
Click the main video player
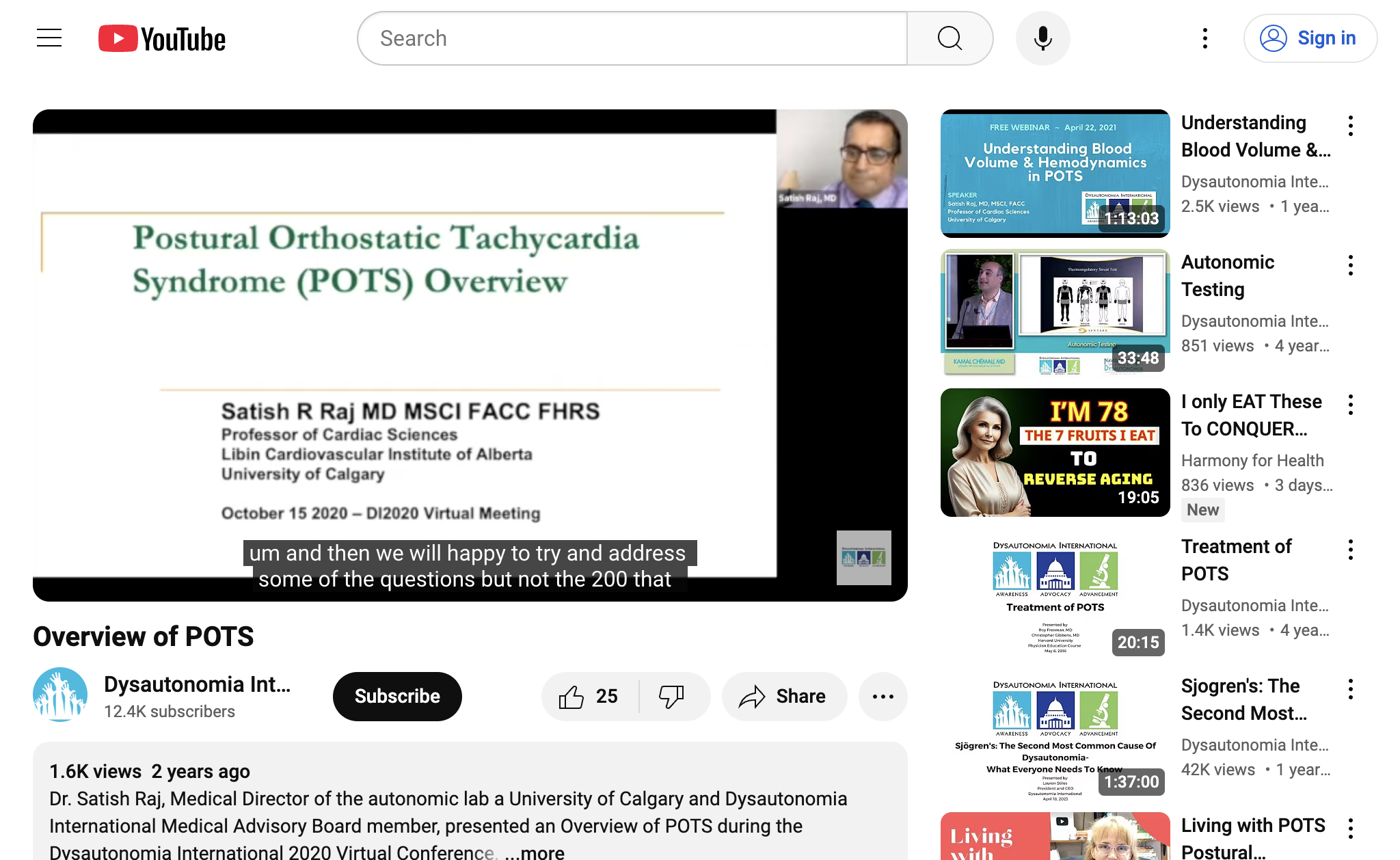pos(470,355)
